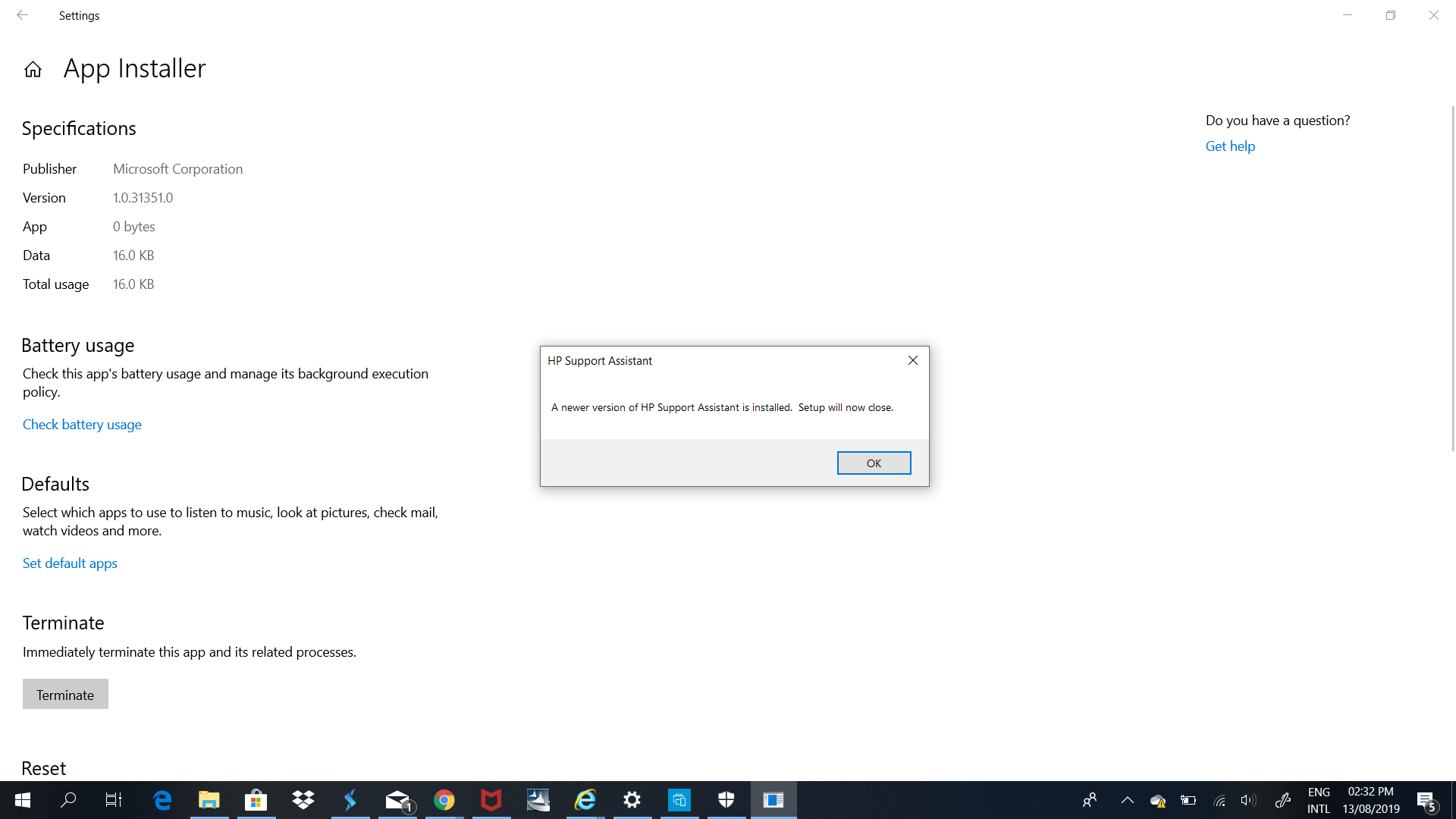This screenshot has height=819, width=1456.
Task: Open Windows Search from the taskbar
Action: click(x=67, y=800)
